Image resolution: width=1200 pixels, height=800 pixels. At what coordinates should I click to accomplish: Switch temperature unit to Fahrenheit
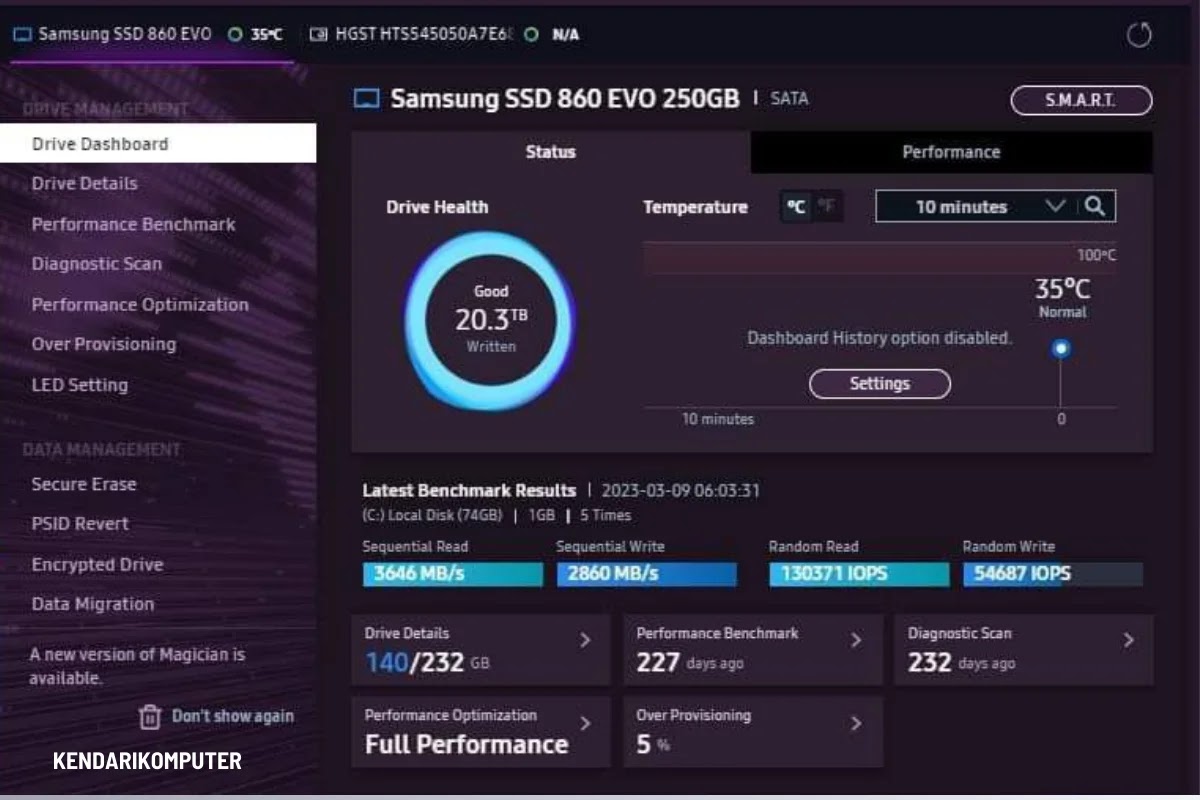point(826,207)
